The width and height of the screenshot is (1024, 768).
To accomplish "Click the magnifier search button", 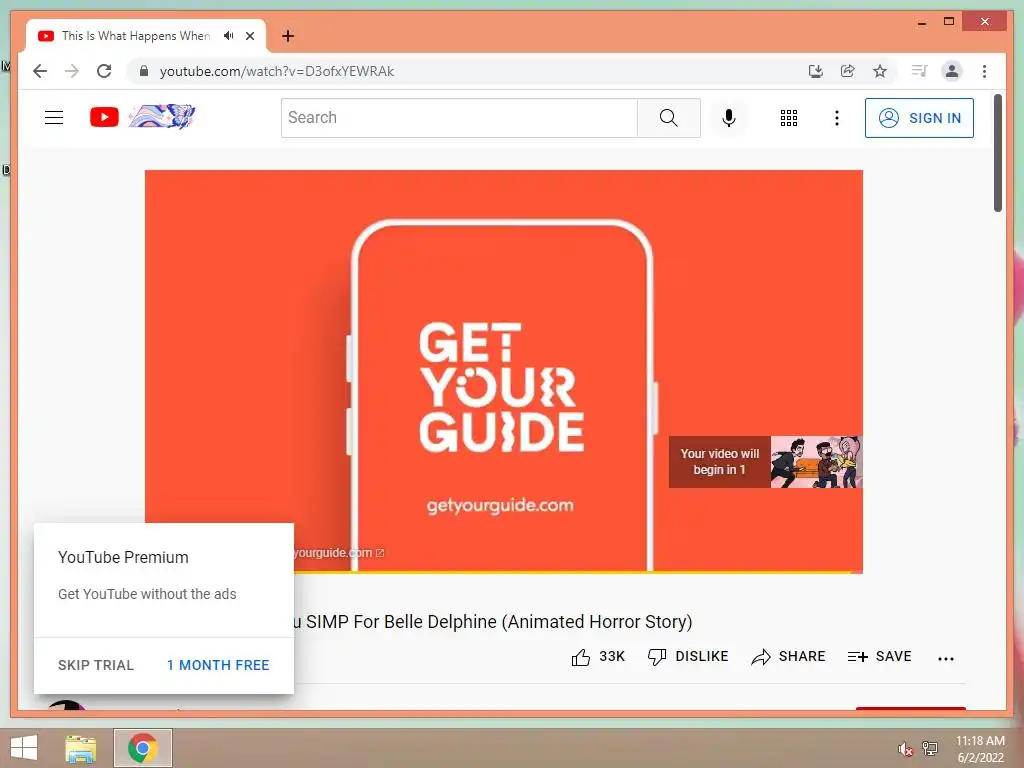I will click(668, 118).
